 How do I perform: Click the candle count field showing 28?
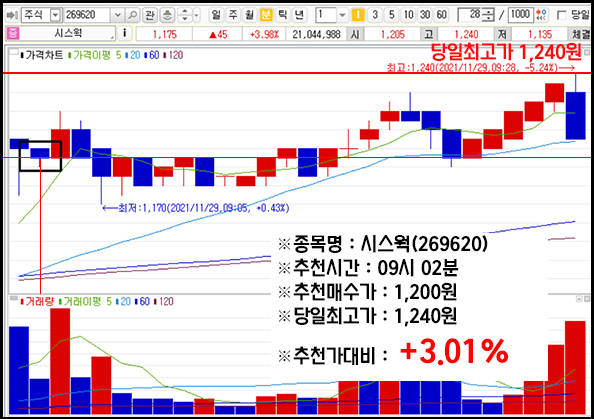coord(470,15)
